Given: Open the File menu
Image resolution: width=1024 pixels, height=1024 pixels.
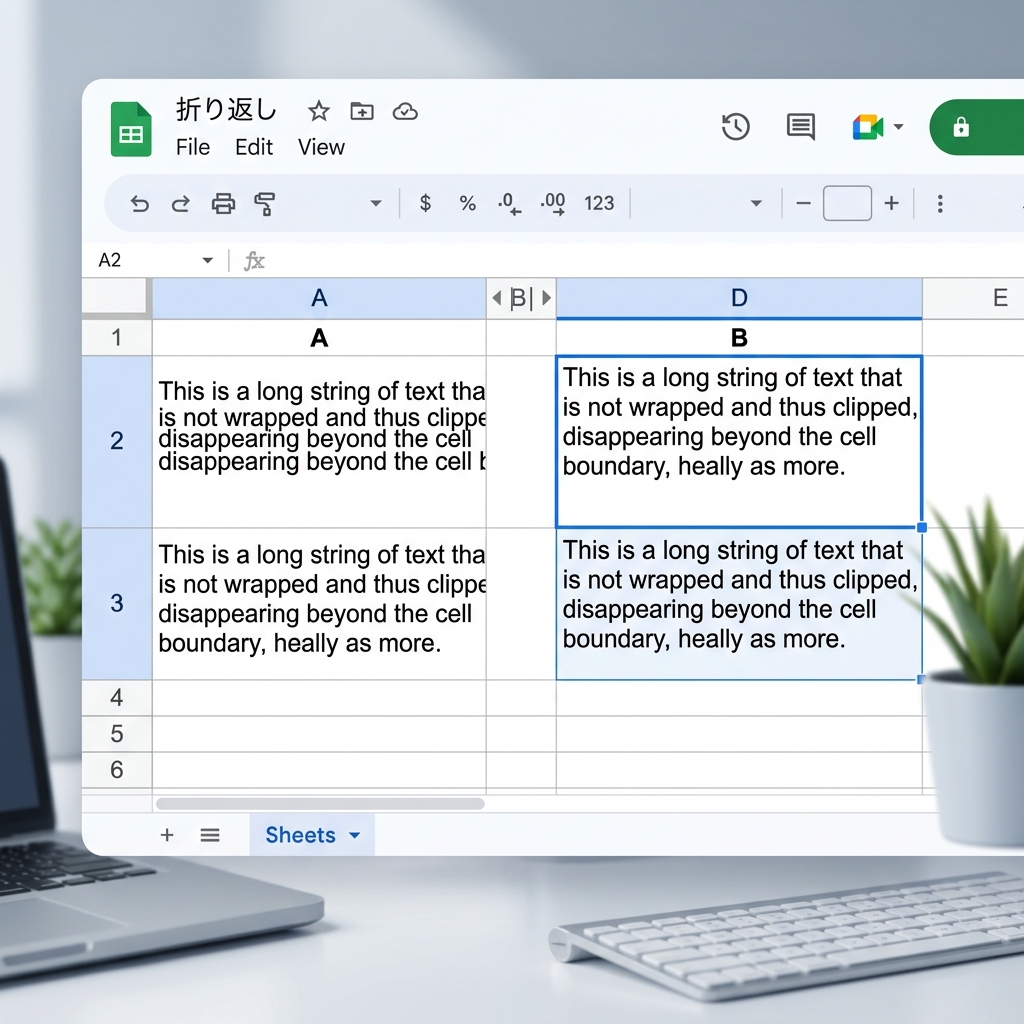Looking at the screenshot, I should point(193,147).
